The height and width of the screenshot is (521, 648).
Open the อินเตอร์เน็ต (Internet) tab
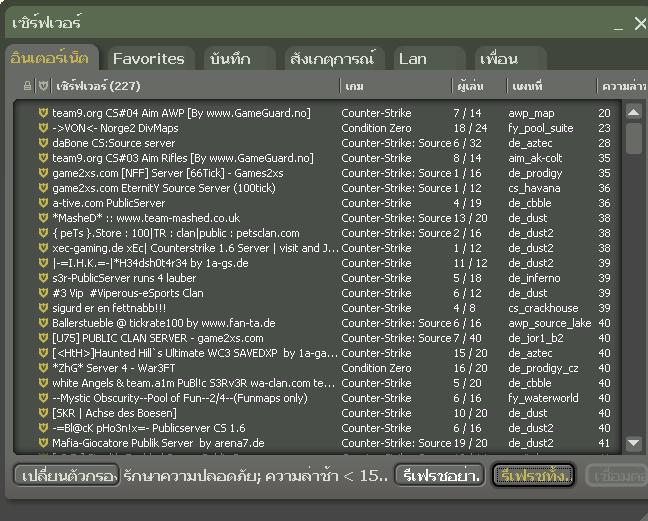pos(51,58)
